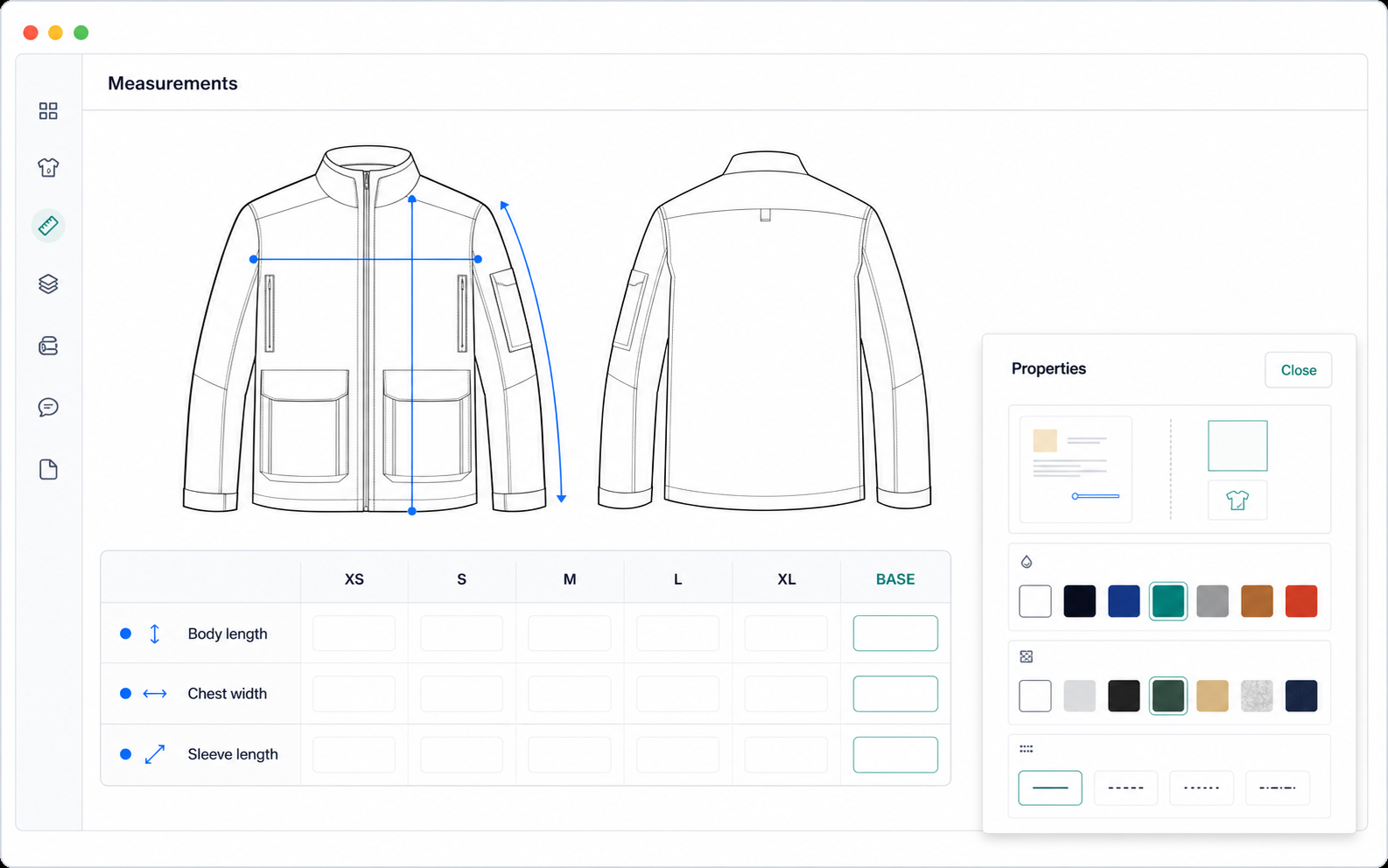The width and height of the screenshot is (1388, 868).
Task: Click the BASE field for Sleeve length
Action: 895,754
